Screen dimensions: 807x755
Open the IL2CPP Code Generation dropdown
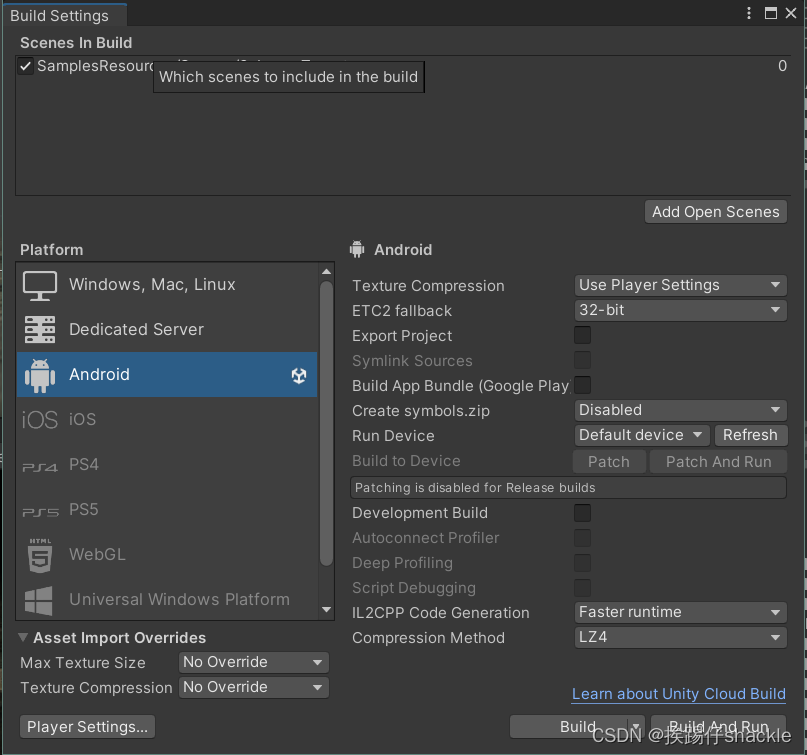pos(680,612)
